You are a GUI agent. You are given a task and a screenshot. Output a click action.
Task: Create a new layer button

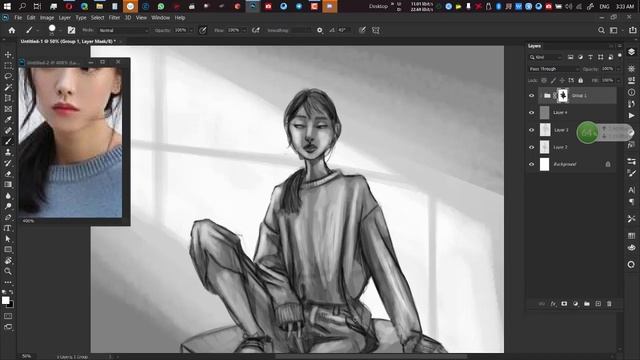pyautogui.click(x=598, y=304)
